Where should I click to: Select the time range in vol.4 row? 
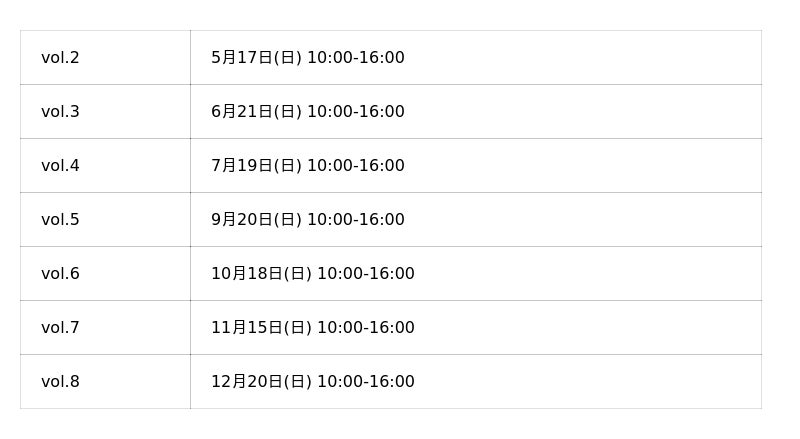point(355,166)
